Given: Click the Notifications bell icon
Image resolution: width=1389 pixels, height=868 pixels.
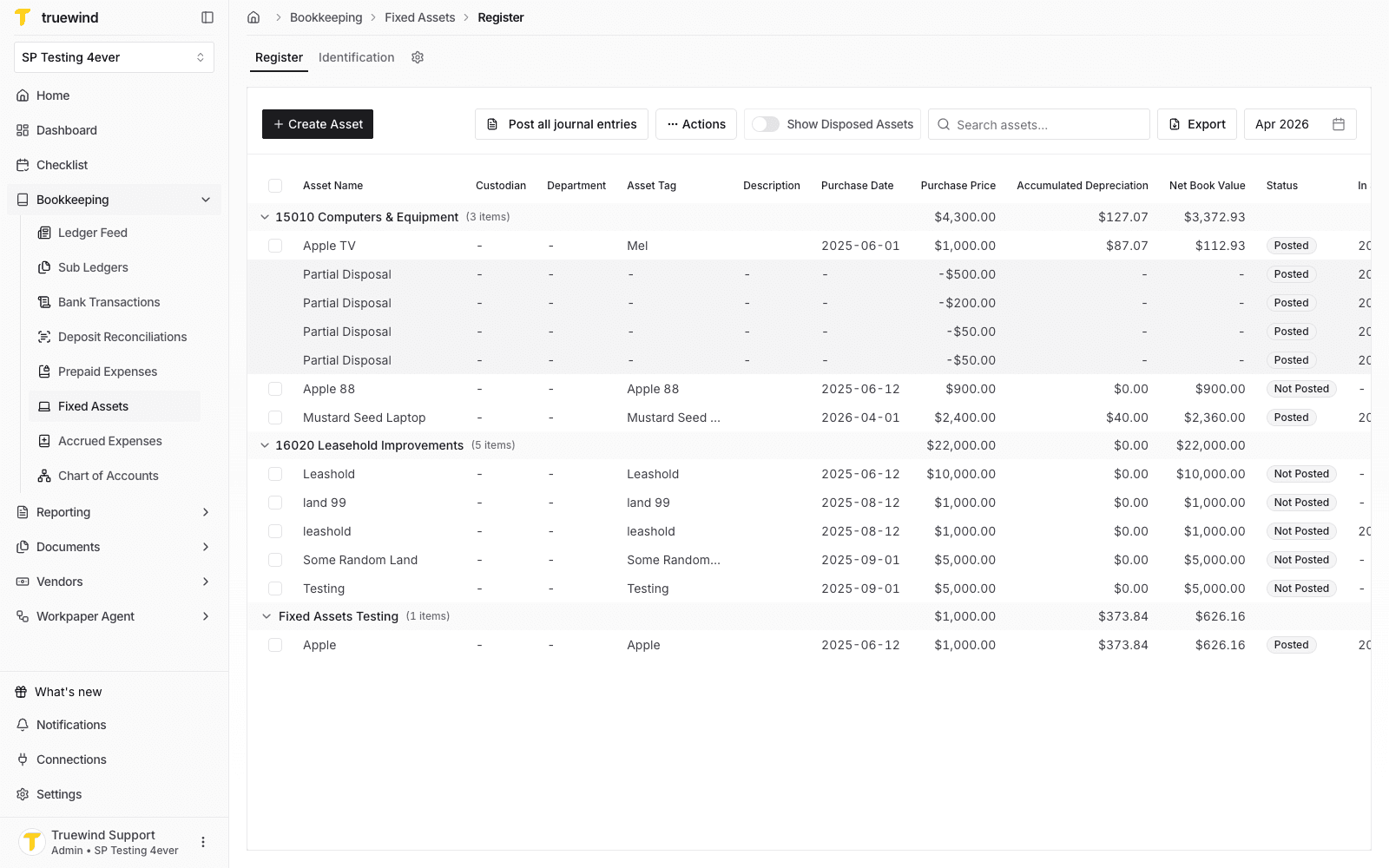Looking at the screenshot, I should 23,725.
